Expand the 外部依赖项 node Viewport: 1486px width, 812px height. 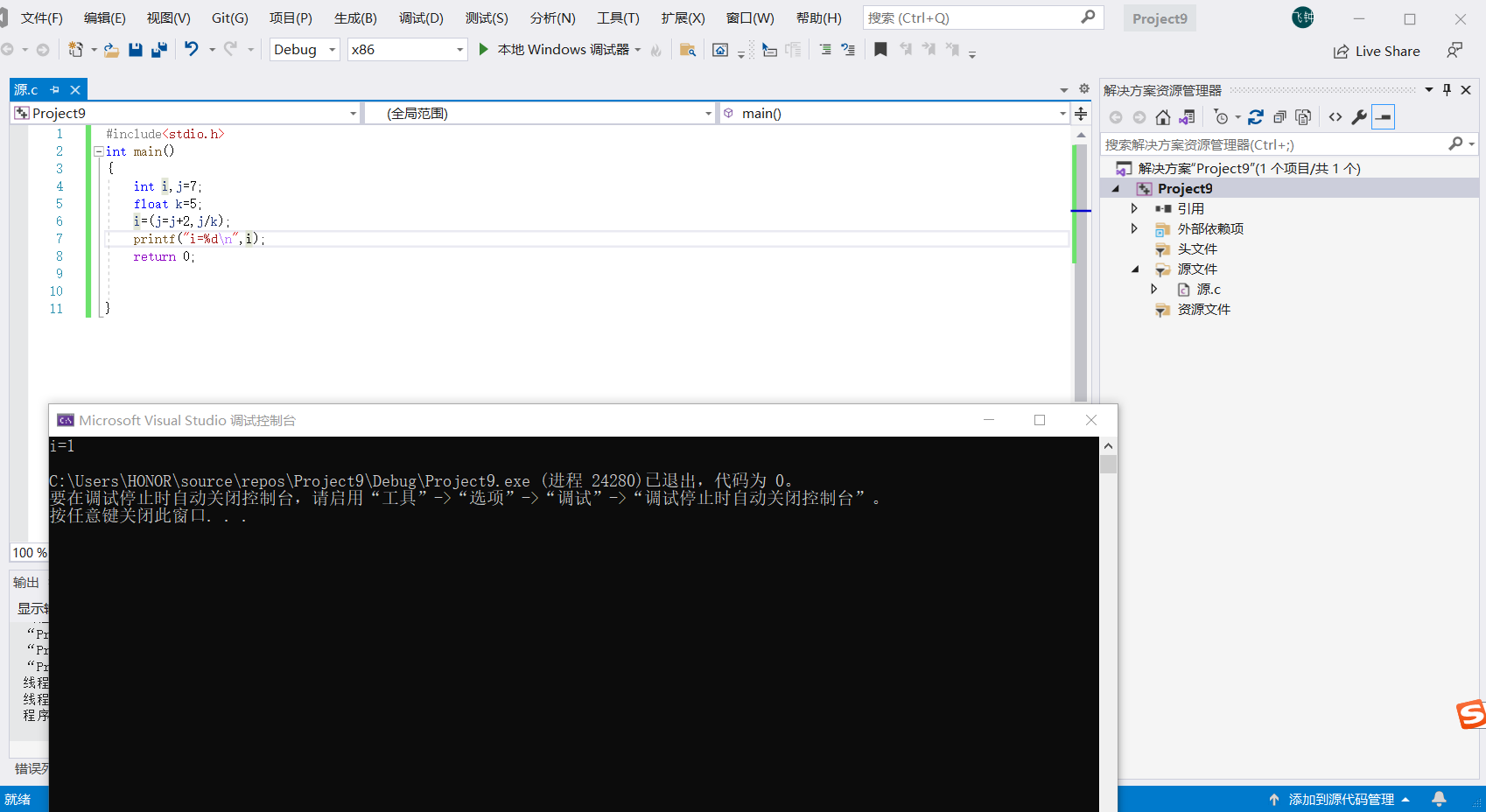pyautogui.click(x=1134, y=229)
